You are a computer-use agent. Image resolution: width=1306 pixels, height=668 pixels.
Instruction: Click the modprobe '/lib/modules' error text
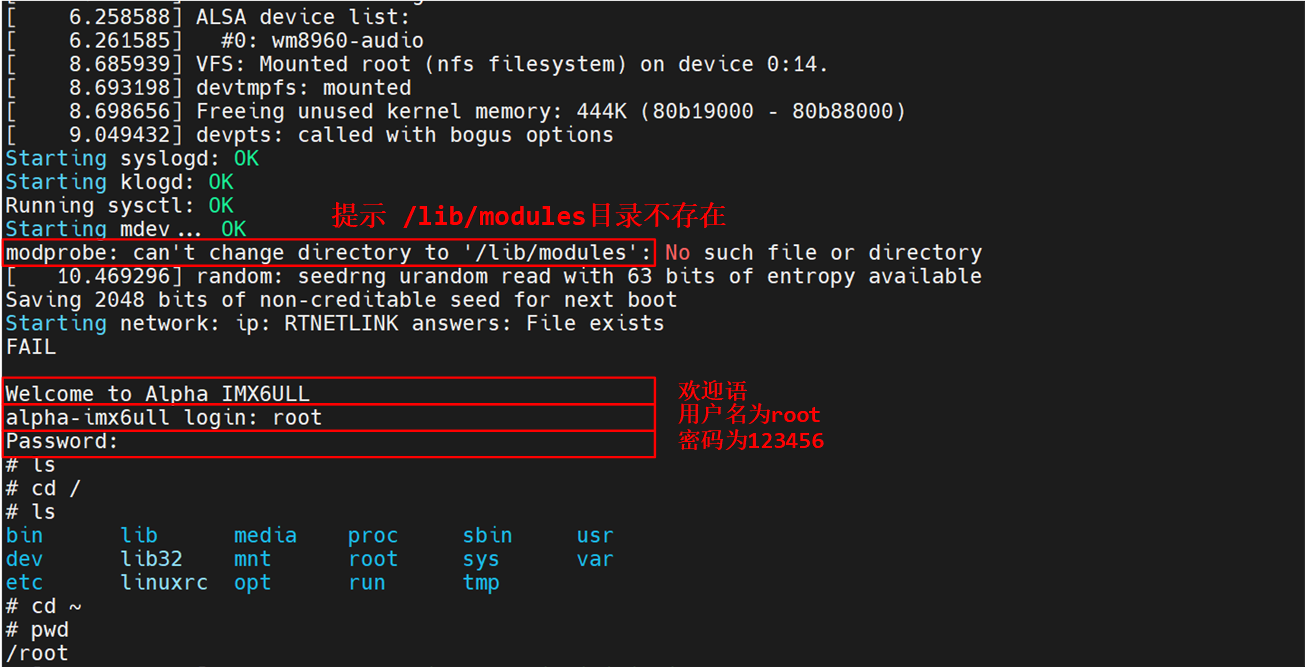pyautogui.click(x=329, y=252)
